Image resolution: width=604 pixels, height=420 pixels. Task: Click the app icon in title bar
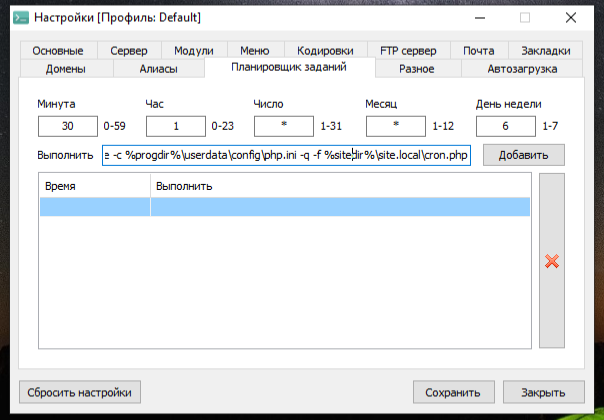pyautogui.click(x=19, y=18)
